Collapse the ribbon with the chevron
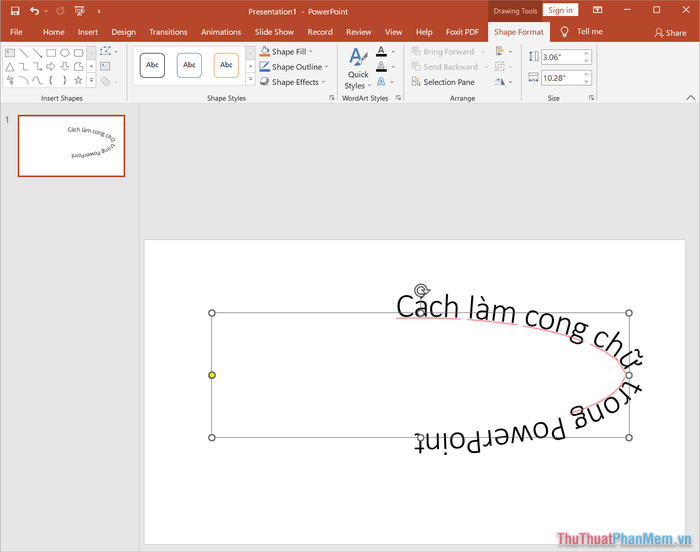The height and width of the screenshot is (552, 700). (x=690, y=98)
